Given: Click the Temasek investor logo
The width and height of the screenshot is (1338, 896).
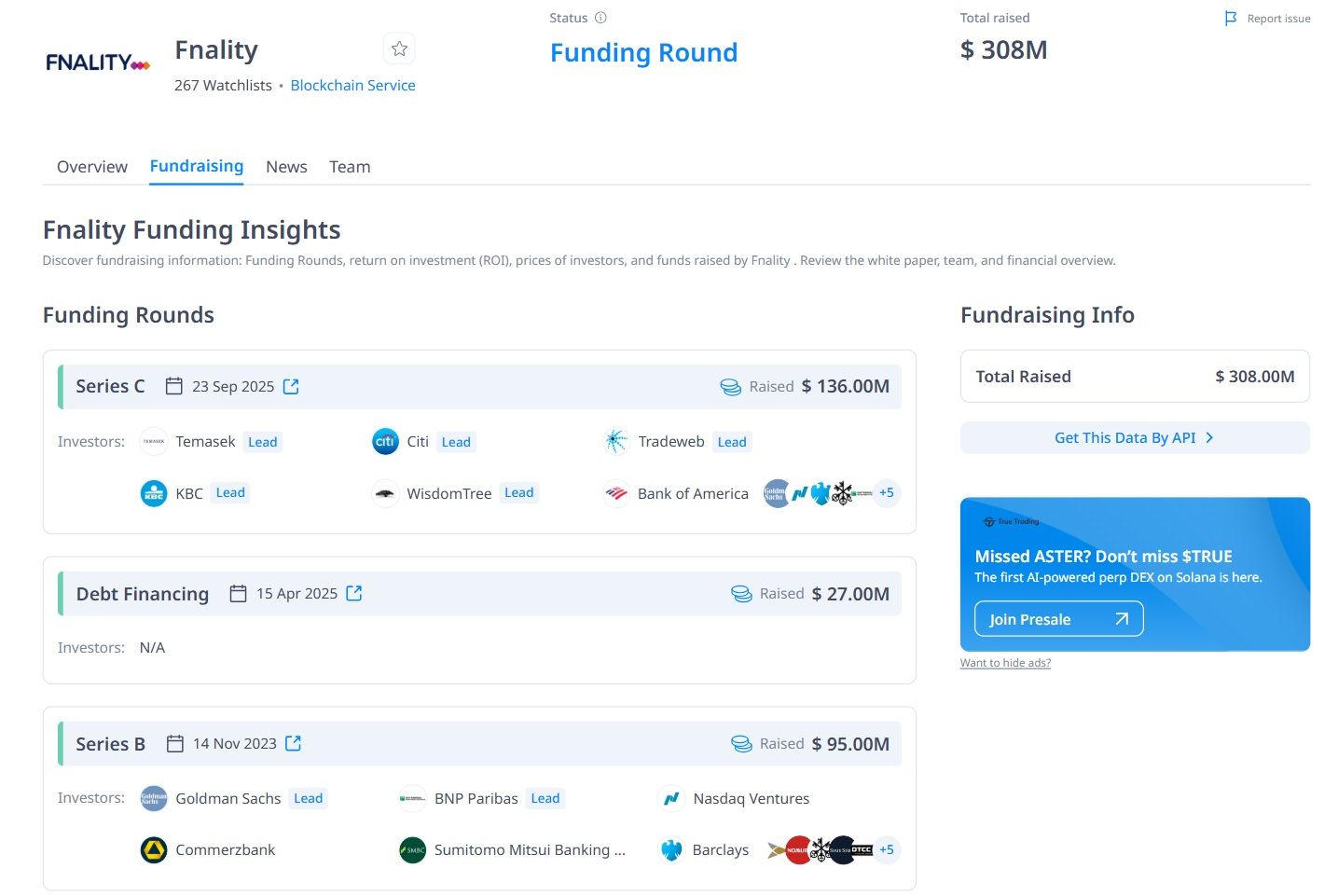Looking at the screenshot, I should [154, 442].
